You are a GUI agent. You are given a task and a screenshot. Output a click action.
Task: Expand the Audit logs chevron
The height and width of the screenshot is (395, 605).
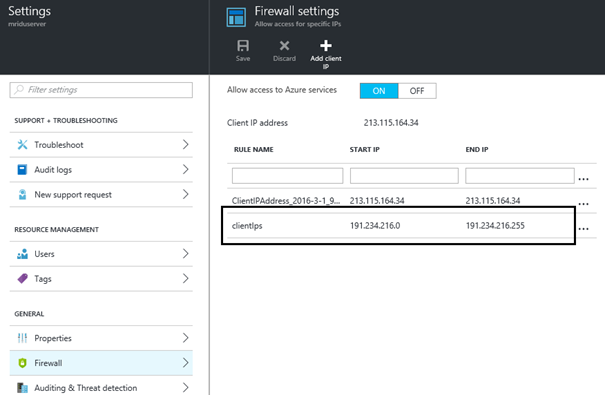[x=186, y=169]
